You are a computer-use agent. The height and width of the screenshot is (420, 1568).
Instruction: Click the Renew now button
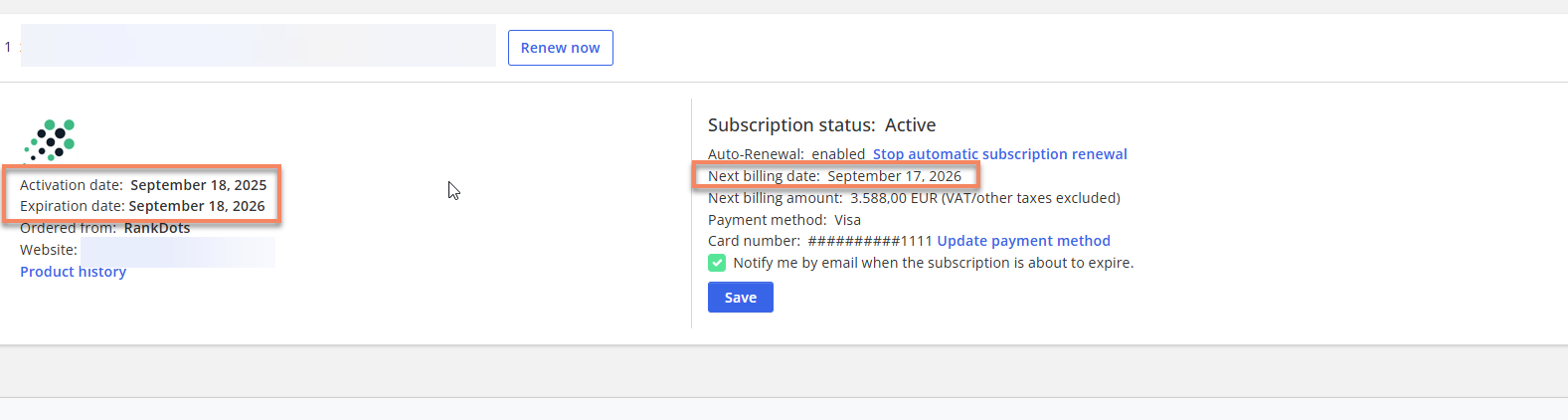click(560, 48)
